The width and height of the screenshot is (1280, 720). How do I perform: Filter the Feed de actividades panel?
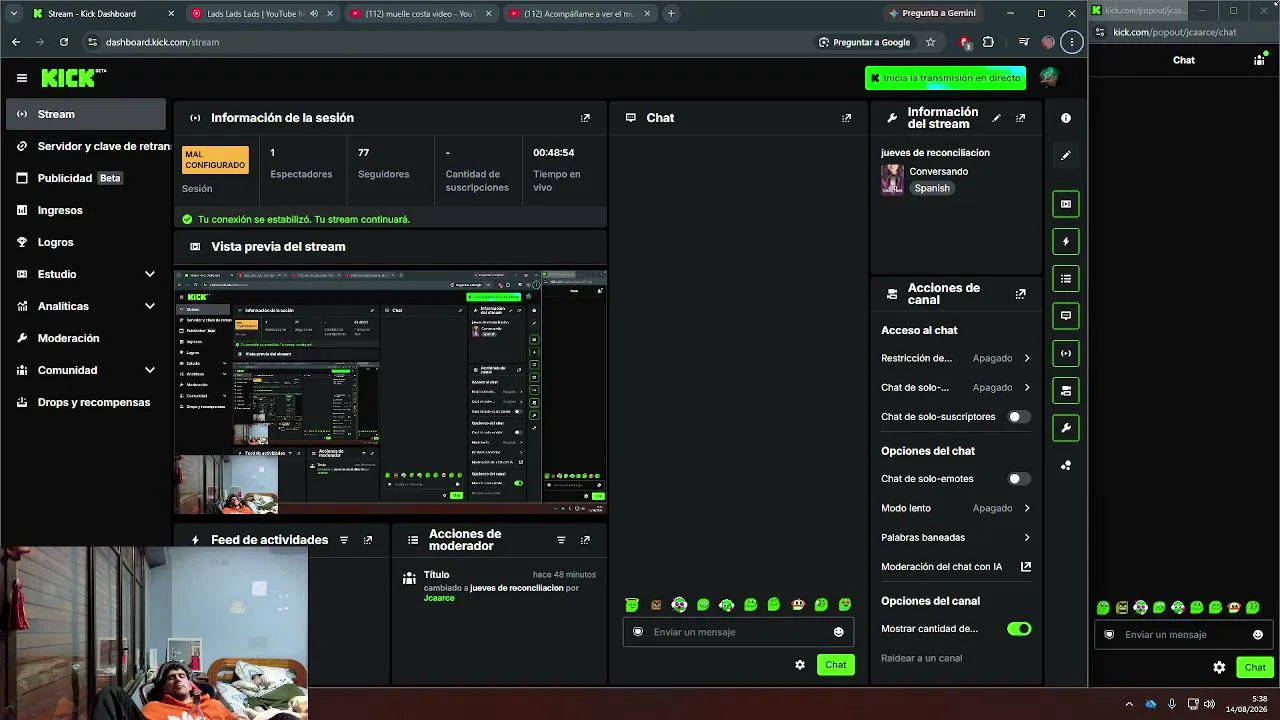(x=344, y=540)
